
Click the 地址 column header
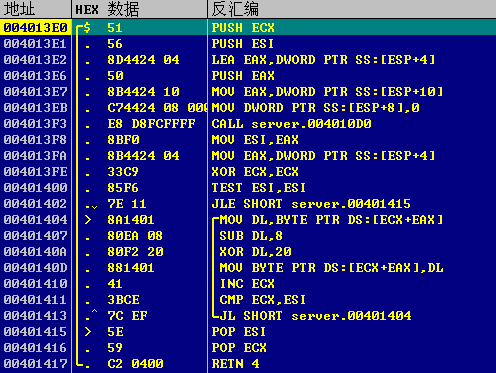click(35, 9)
